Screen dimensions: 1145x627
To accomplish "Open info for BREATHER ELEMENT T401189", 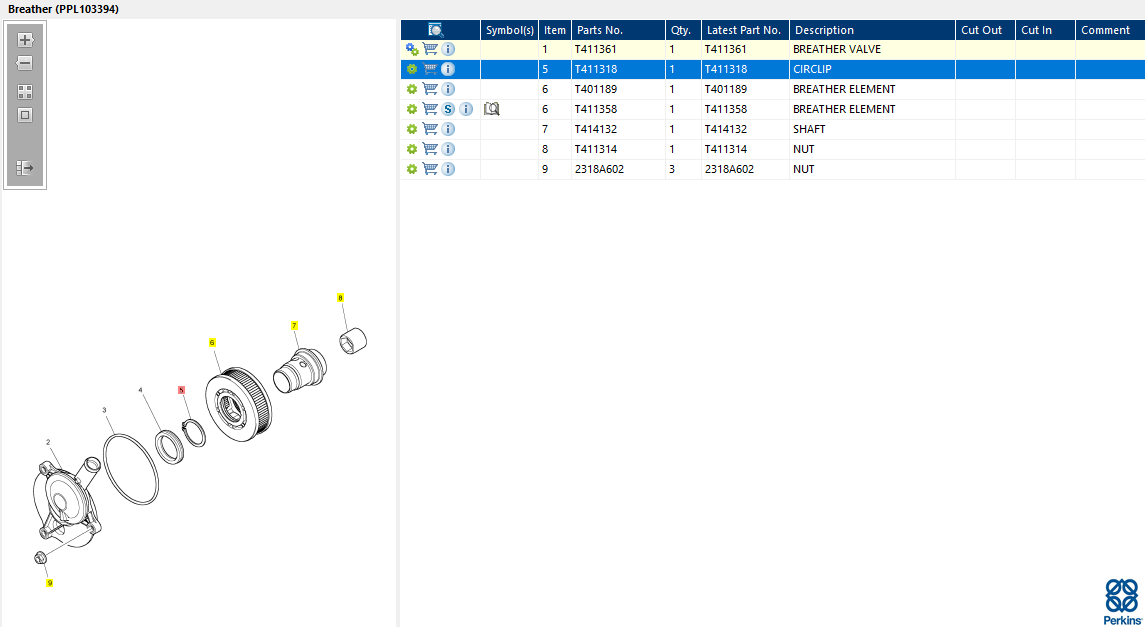I will 448,89.
